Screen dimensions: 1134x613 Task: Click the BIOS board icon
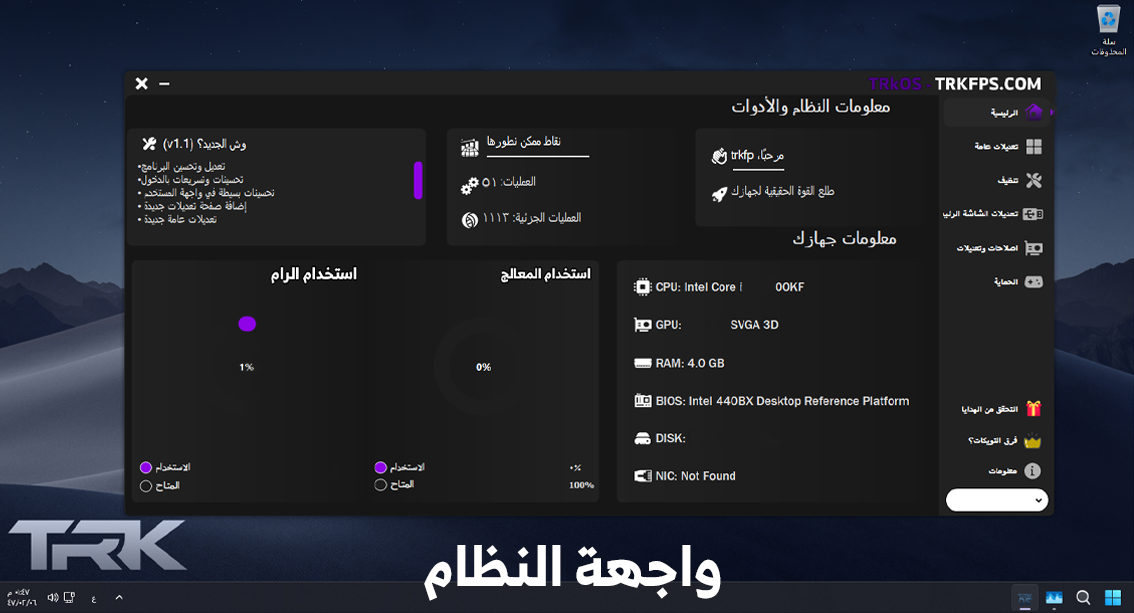coord(642,400)
